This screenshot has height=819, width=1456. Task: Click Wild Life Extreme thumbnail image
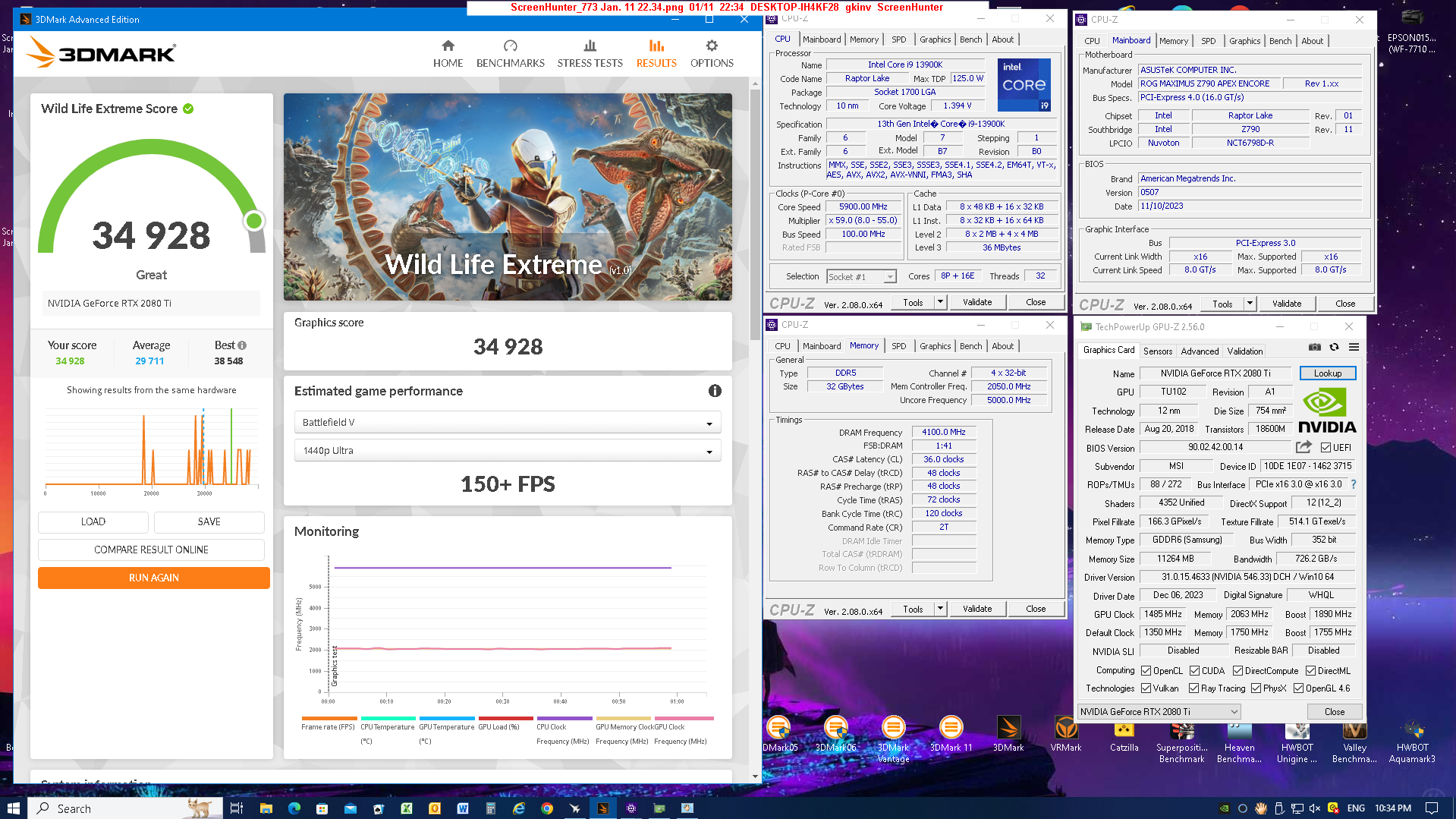[x=508, y=197]
